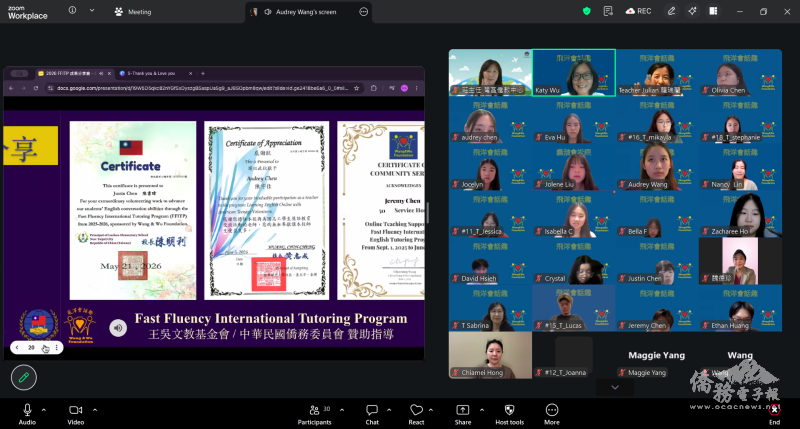
Task: Open the React emoji button
Action: pyautogui.click(x=416, y=414)
